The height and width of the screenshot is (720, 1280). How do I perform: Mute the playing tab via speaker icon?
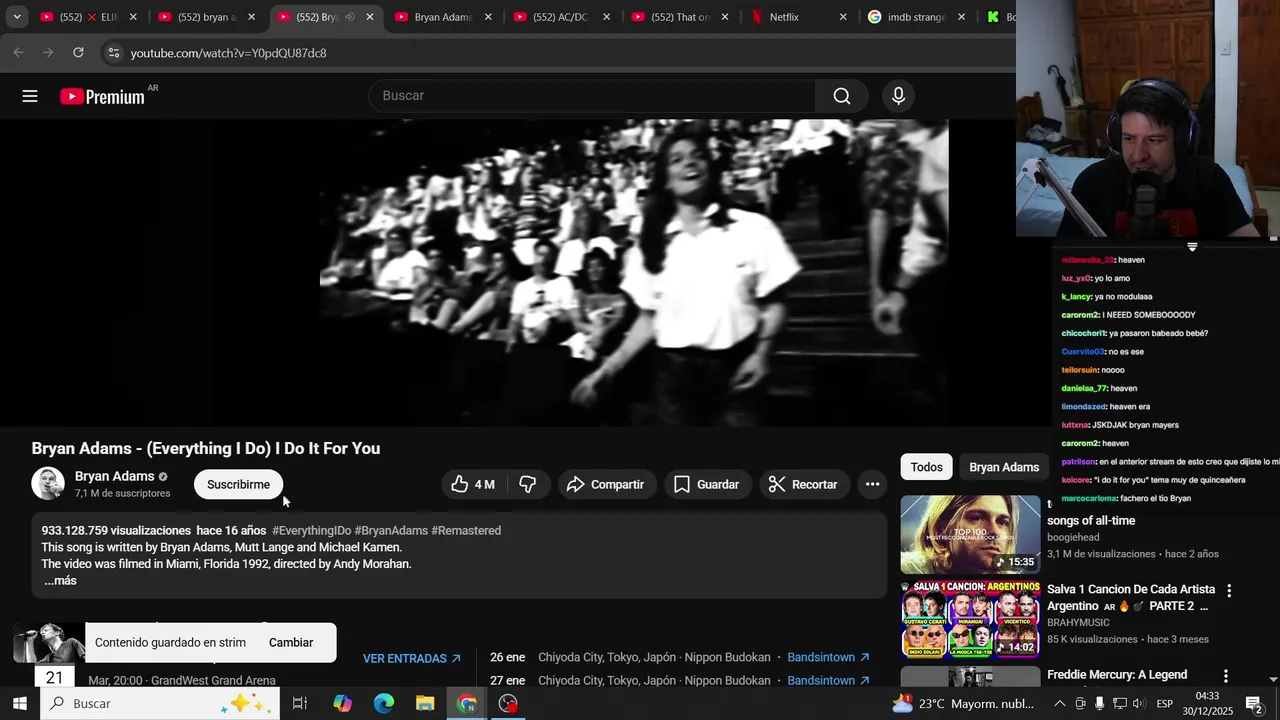tap(350, 17)
